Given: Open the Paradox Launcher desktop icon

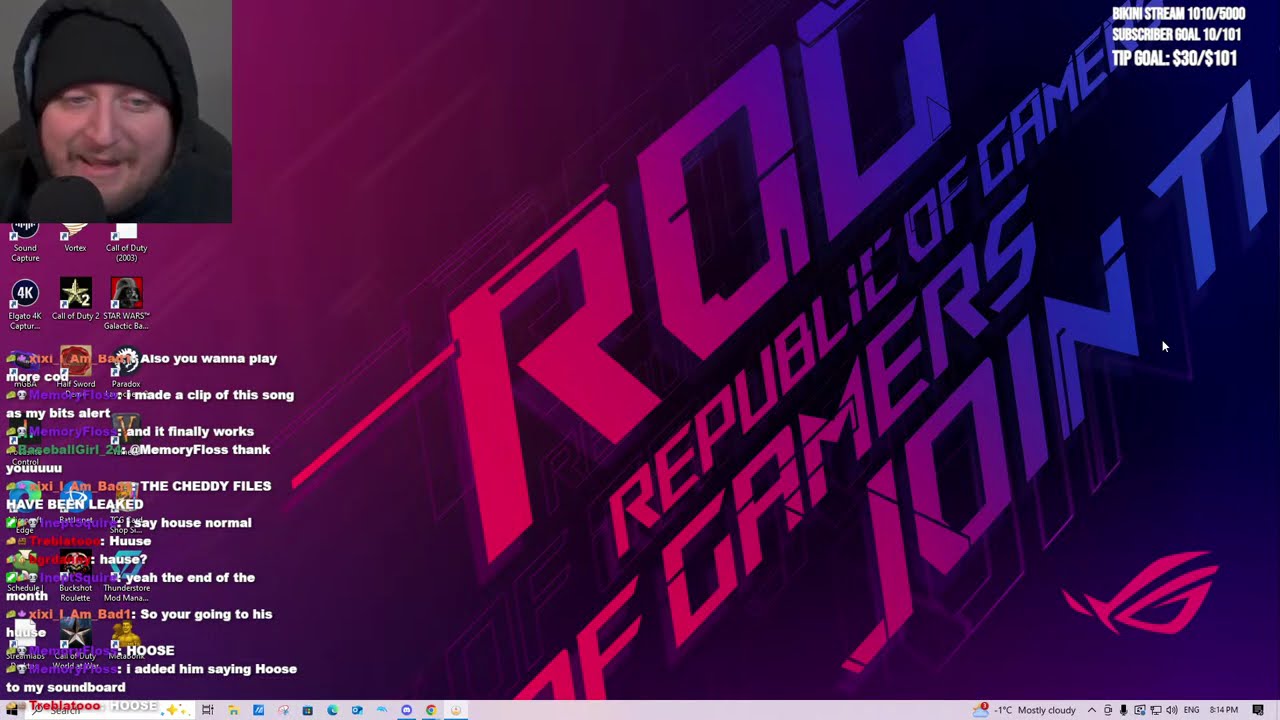Looking at the screenshot, I should pos(126,372).
